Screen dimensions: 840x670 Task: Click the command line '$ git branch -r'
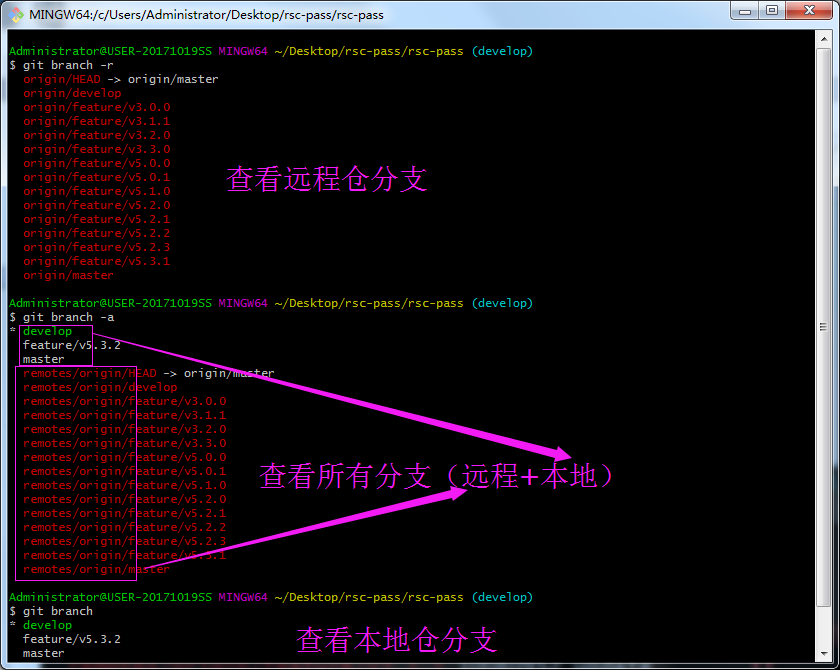pyautogui.click(x=62, y=65)
